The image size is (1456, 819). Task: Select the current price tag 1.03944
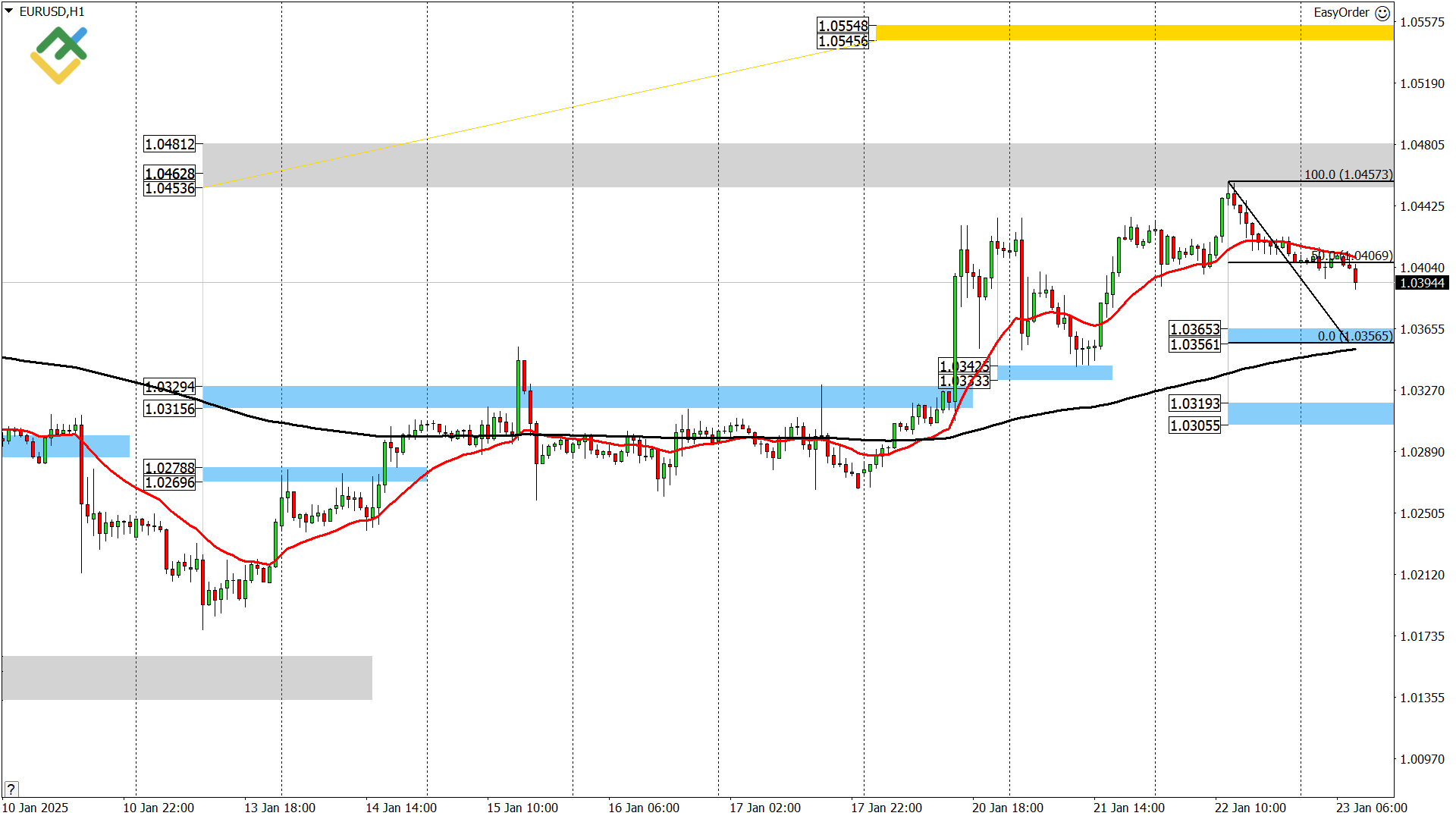(1421, 284)
